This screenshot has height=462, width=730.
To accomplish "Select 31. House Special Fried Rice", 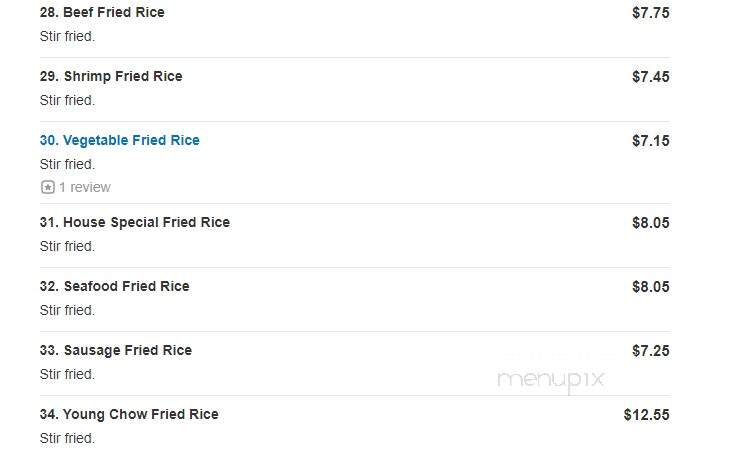I will tap(135, 222).
